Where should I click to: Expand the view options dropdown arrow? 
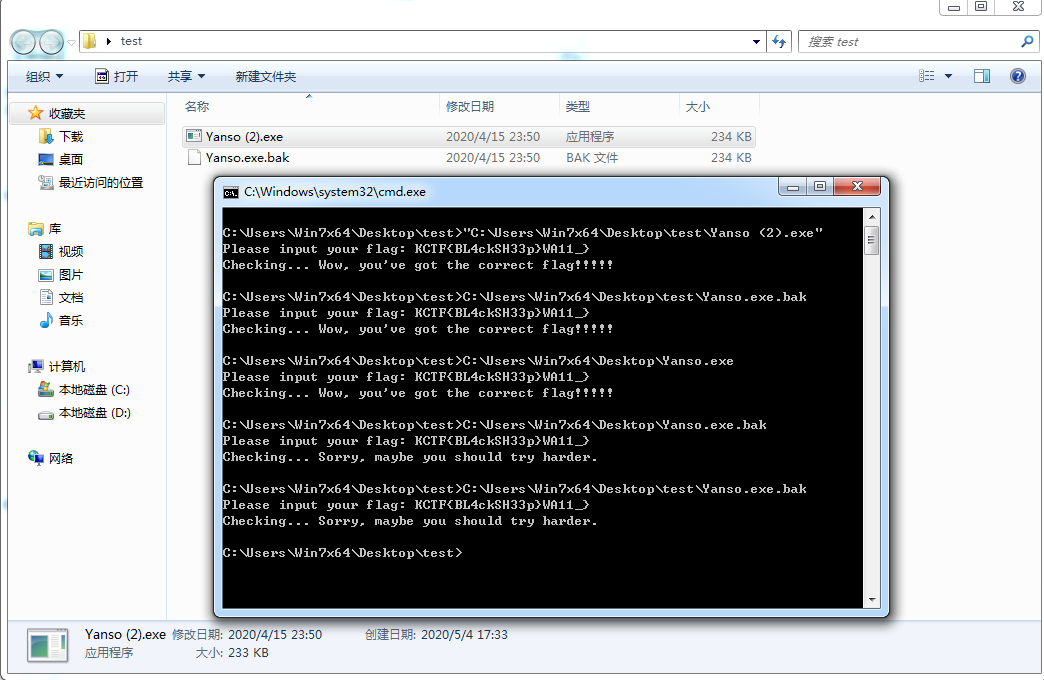[x=948, y=76]
